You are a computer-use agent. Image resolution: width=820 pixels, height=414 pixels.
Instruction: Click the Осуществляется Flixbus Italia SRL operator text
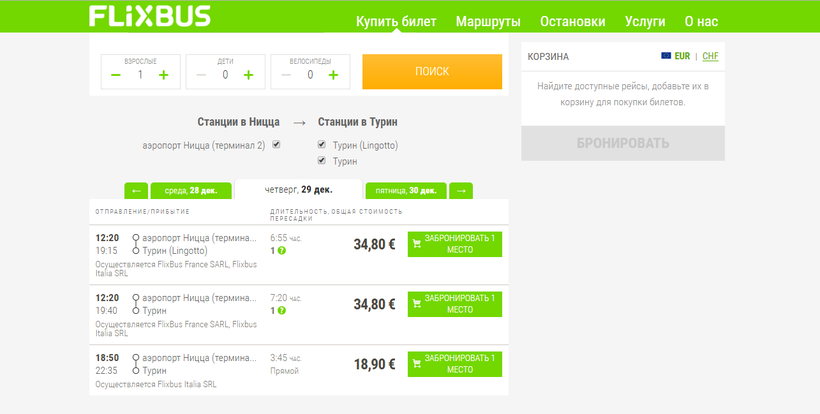click(156, 385)
